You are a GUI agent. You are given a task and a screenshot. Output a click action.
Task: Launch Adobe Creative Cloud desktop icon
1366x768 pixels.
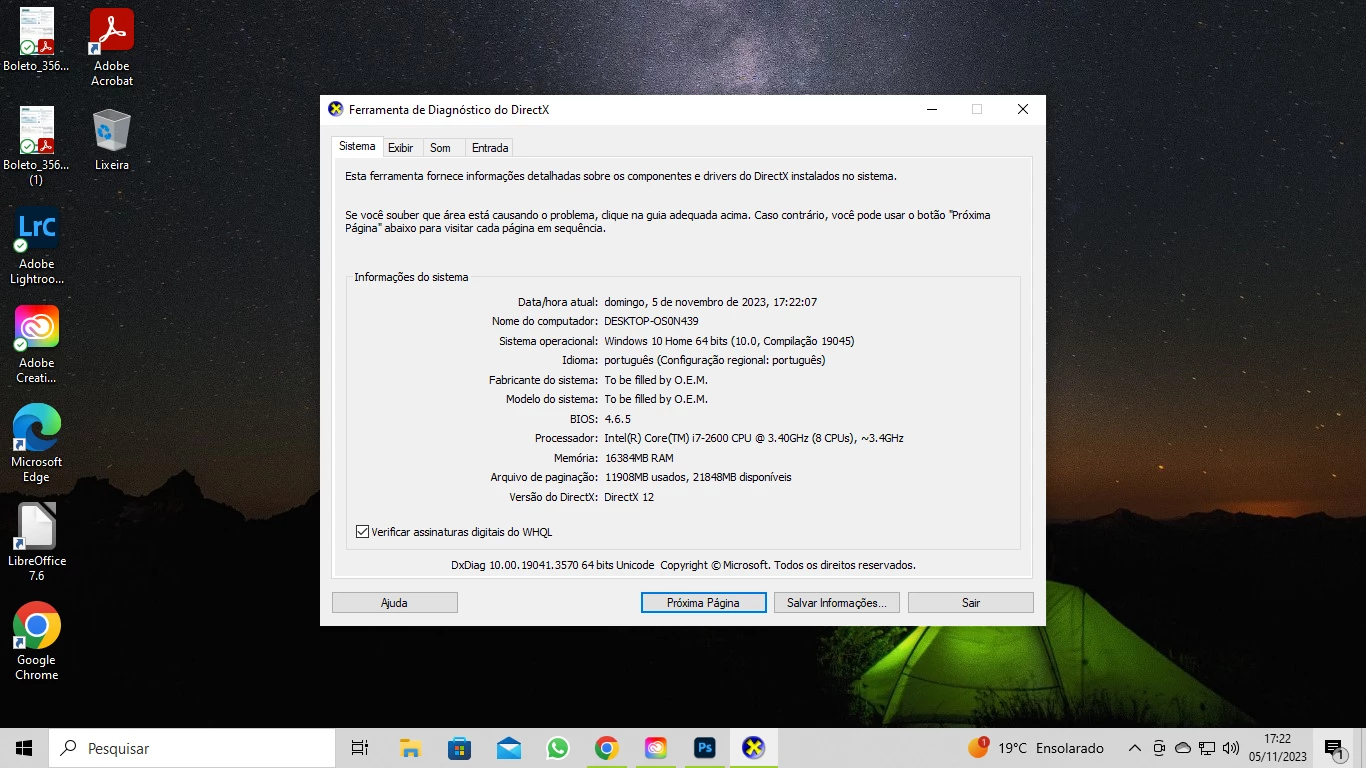(x=37, y=345)
